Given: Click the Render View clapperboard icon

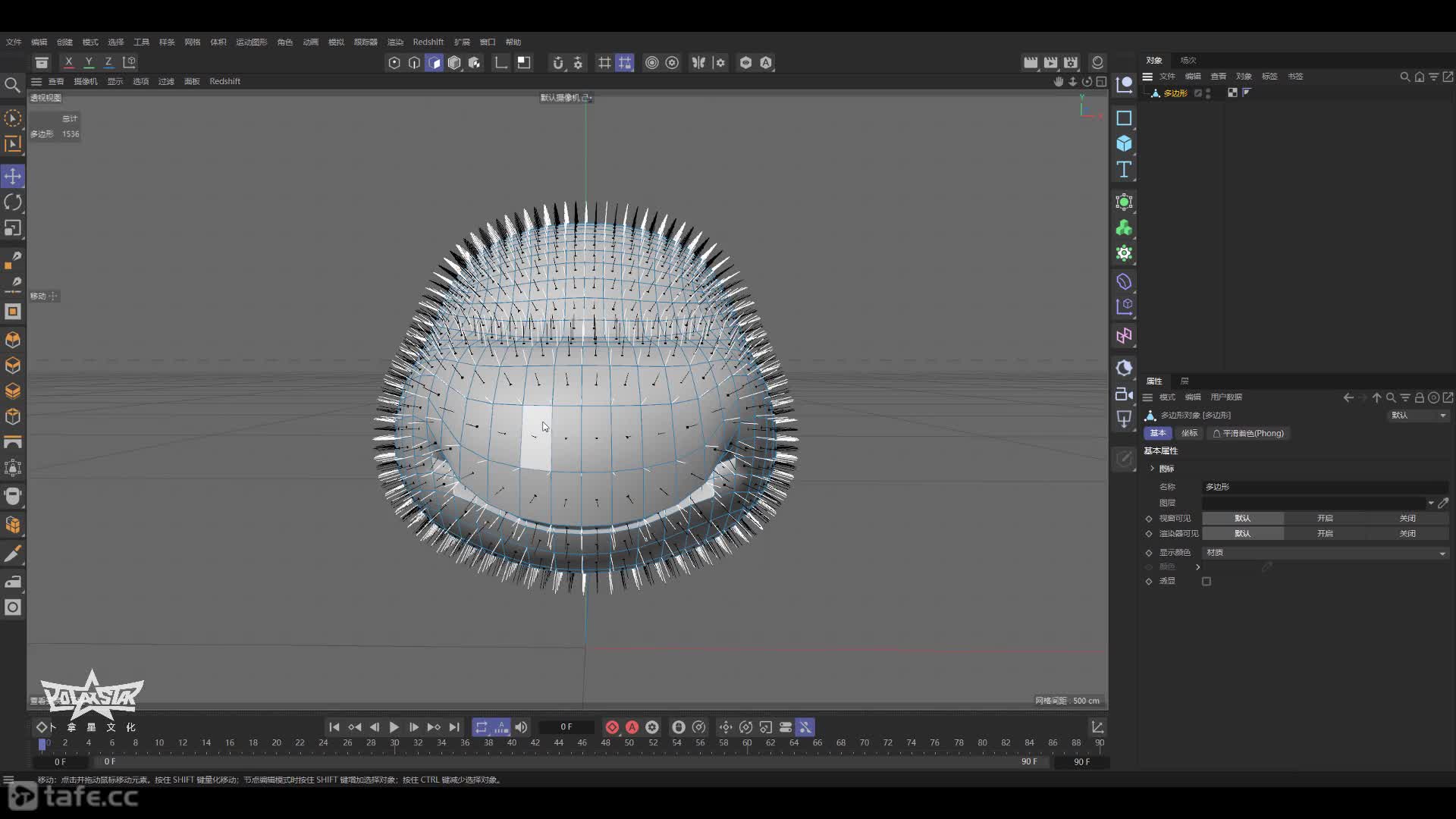Looking at the screenshot, I should (1031, 63).
